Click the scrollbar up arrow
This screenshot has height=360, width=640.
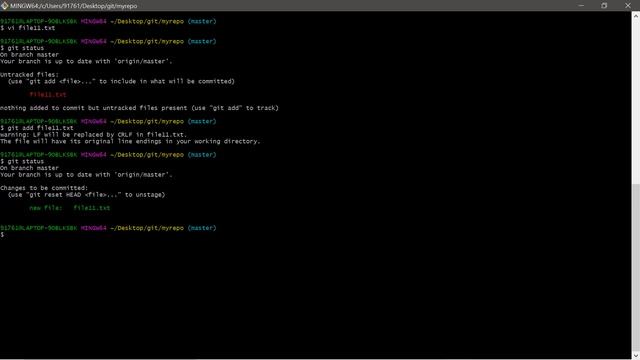(x=636, y=16)
